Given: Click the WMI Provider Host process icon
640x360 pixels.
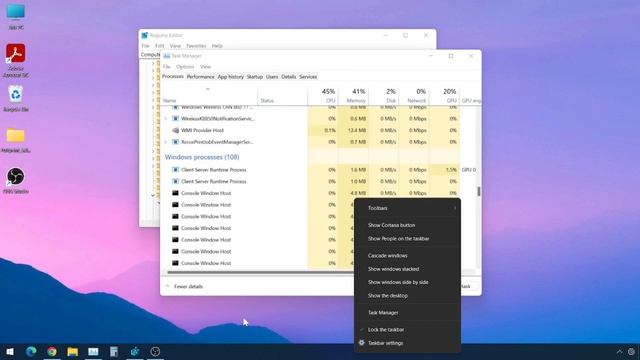Looking at the screenshot, I should point(176,130).
